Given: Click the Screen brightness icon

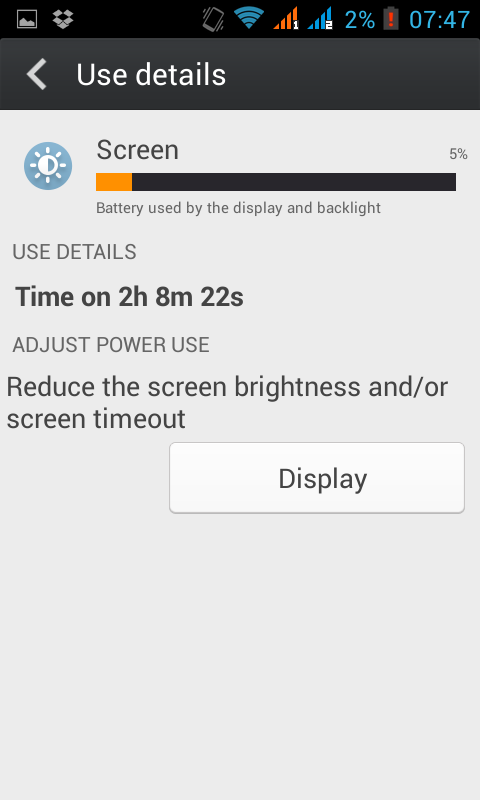Looking at the screenshot, I should pos(48,166).
